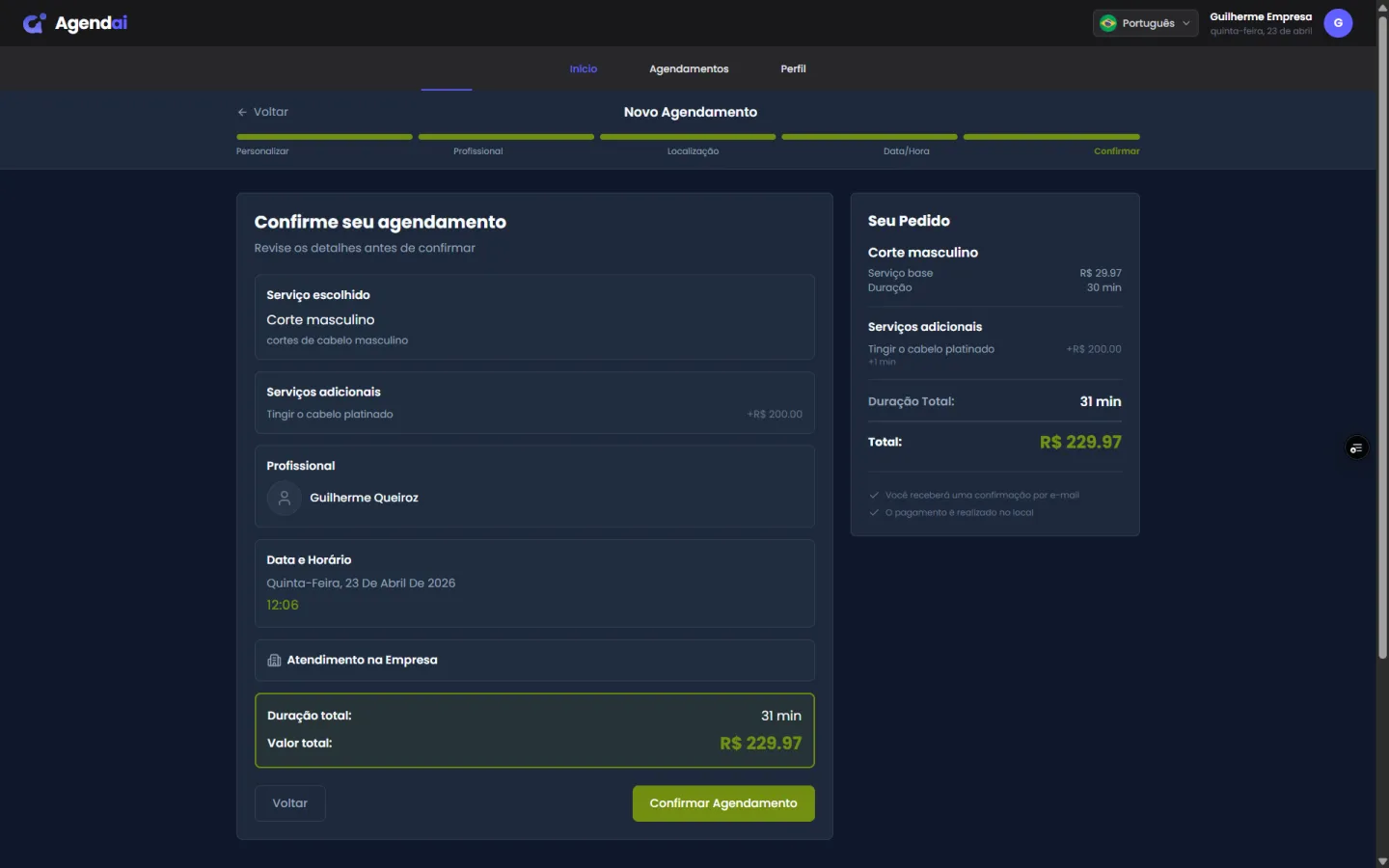Click the page vertical scrollbar

click(1382, 338)
